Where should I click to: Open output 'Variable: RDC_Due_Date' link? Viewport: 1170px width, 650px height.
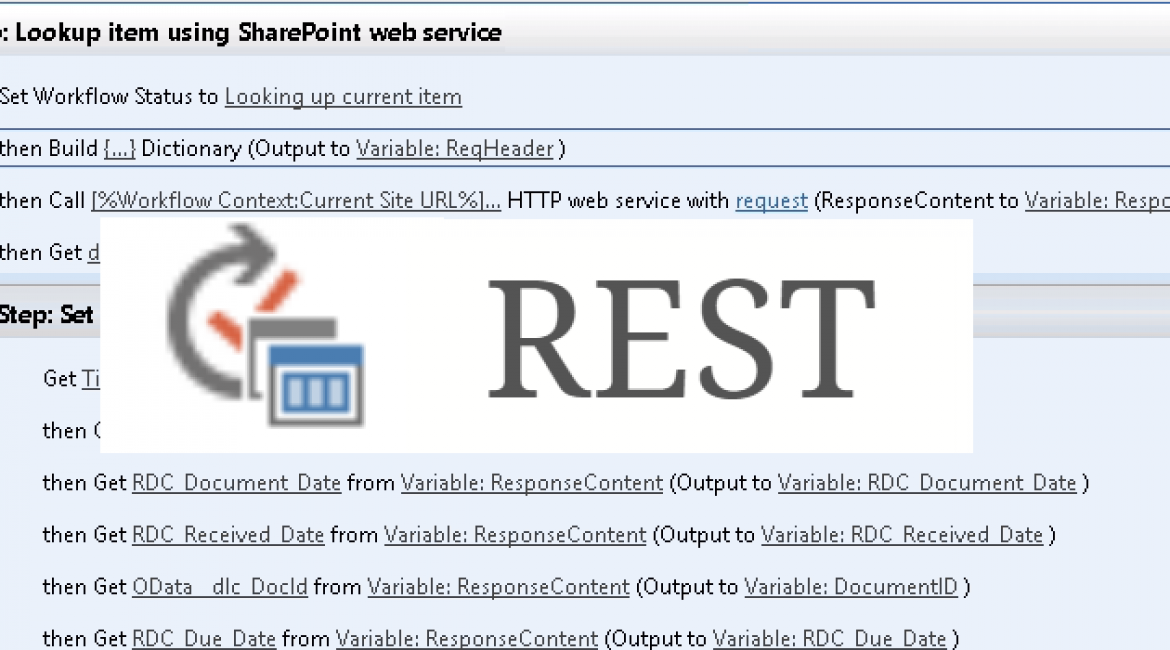coord(830,639)
